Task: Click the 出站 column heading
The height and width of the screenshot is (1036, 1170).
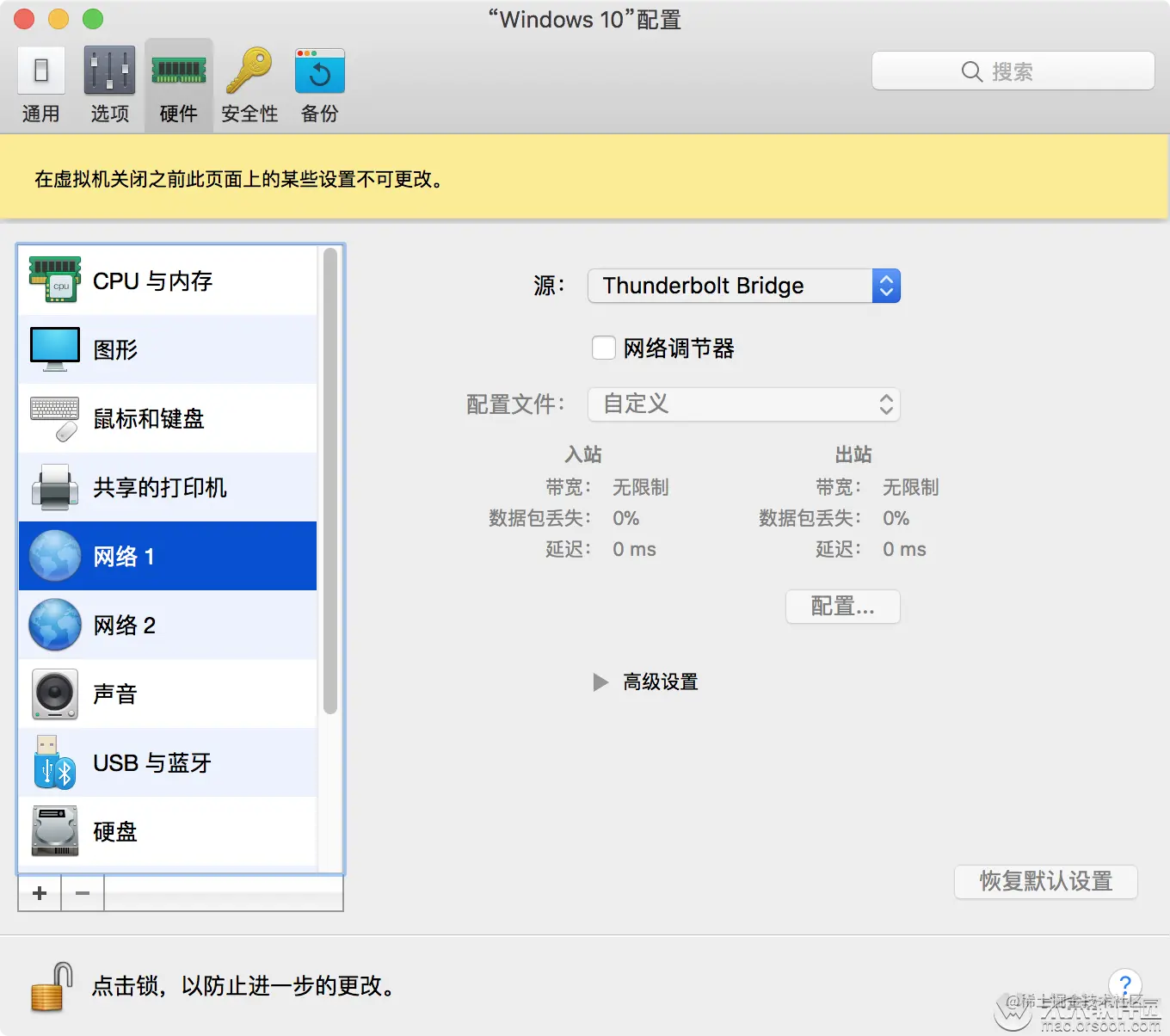Action: (x=853, y=454)
